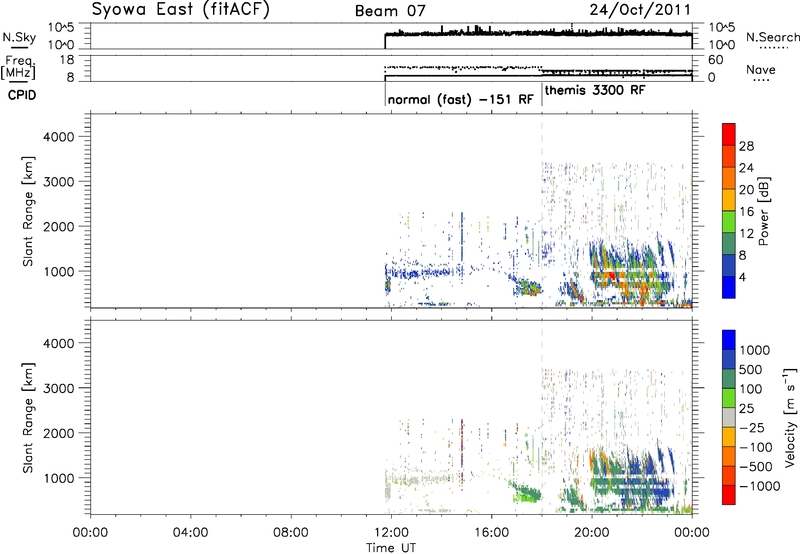Image resolution: width=800 pixels, height=554 pixels.
Task: Select the gray Velocity segment between -25 and 25
Action: coord(729,417)
